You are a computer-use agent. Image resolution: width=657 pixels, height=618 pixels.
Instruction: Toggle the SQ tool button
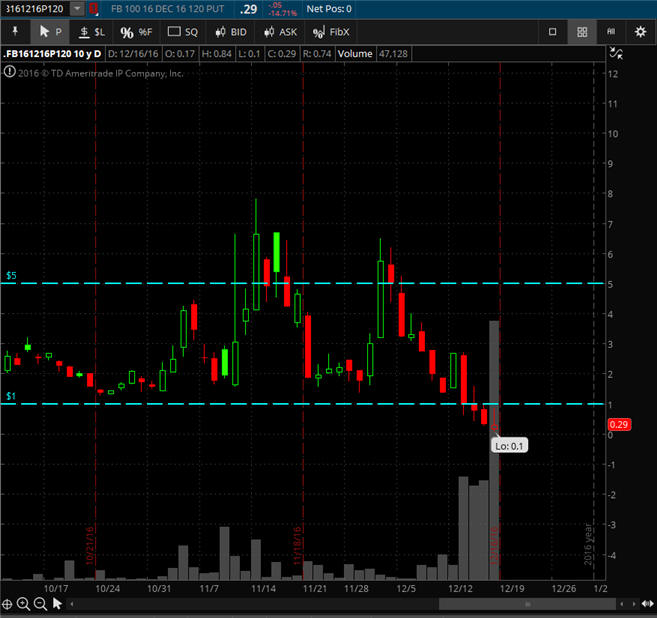pos(183,32)
